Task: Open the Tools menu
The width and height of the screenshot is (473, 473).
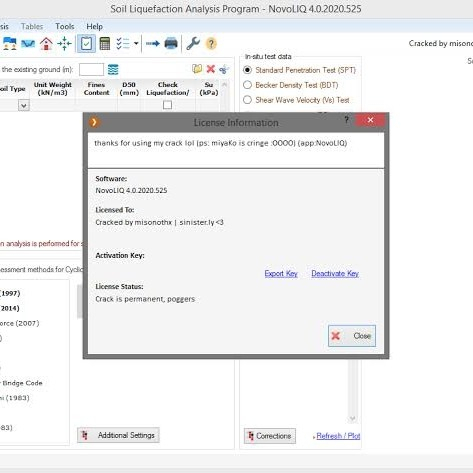Action: 65,26
